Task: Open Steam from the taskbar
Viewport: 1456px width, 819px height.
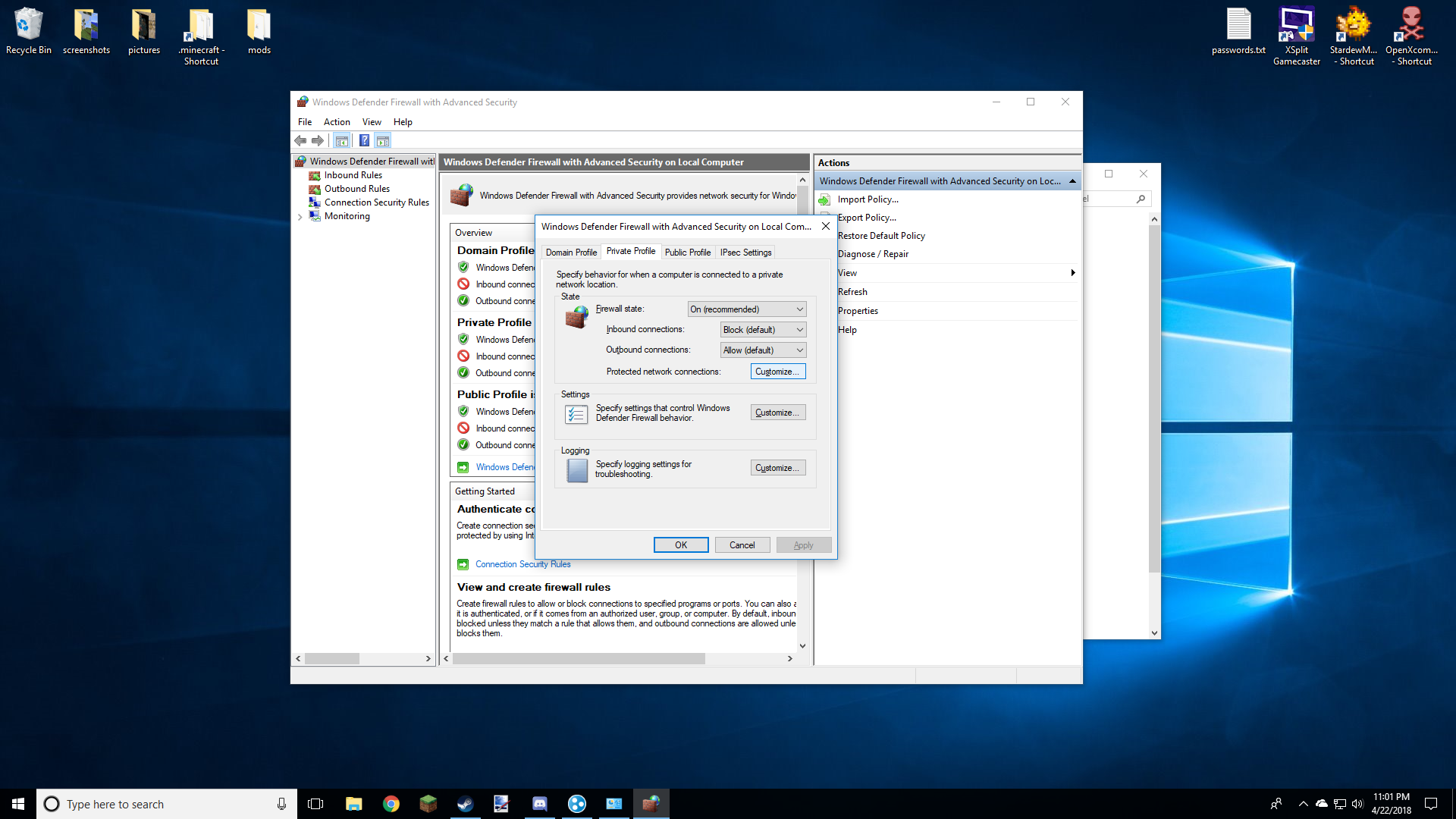Action: pos(465,804)
